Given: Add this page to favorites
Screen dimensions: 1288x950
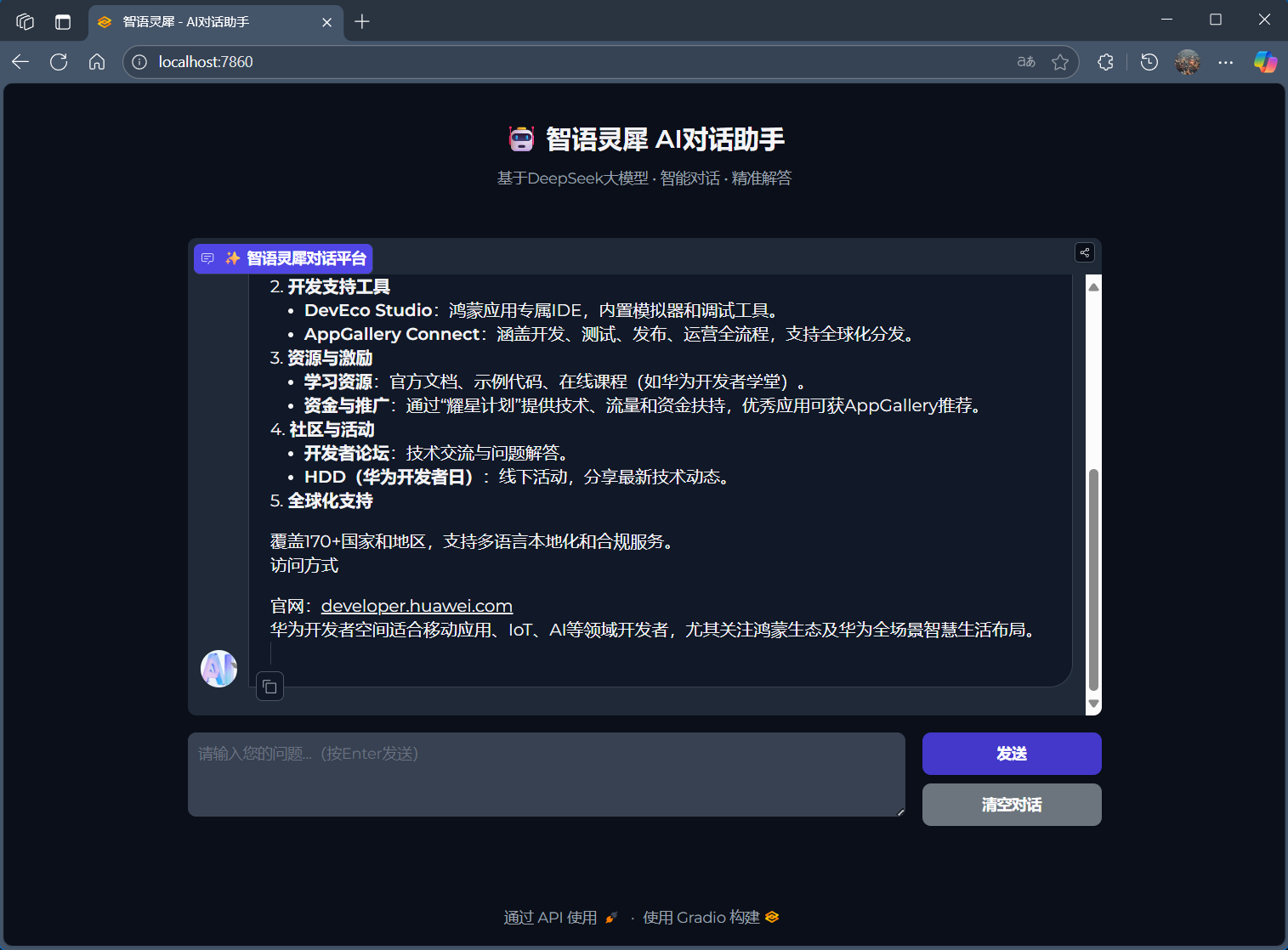Looking at the screenshot, I should [1060, 62].
